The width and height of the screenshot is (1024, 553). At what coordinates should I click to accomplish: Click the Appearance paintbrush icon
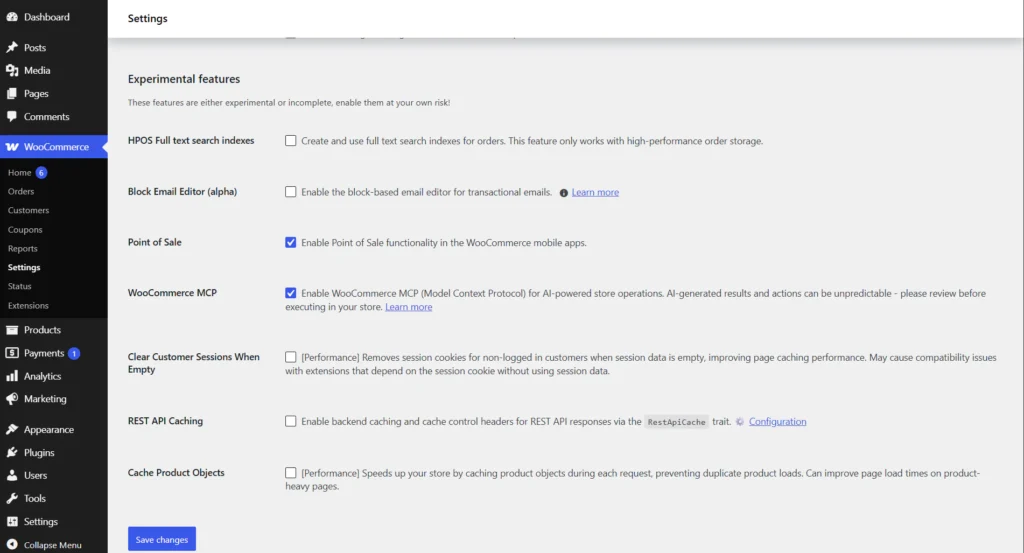[x=12, y=429]
